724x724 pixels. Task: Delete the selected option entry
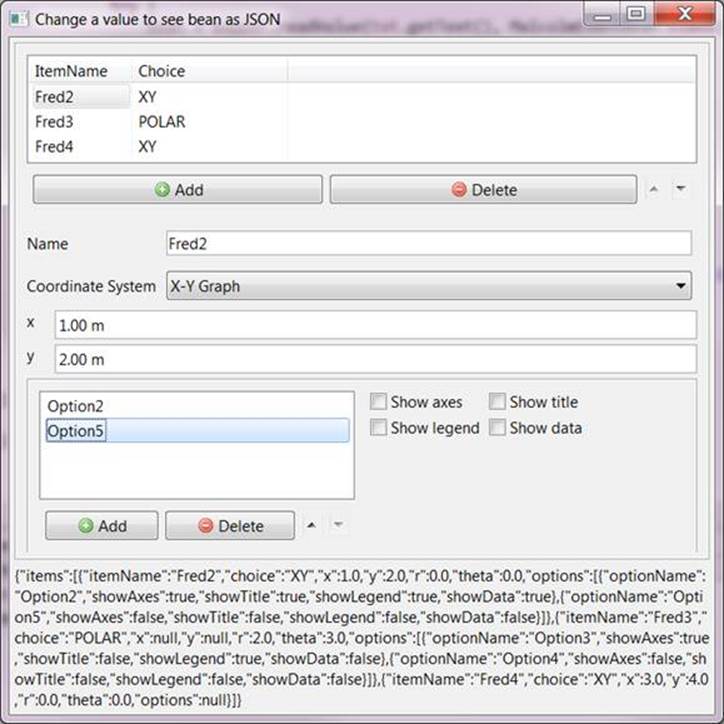coord(230,525)
